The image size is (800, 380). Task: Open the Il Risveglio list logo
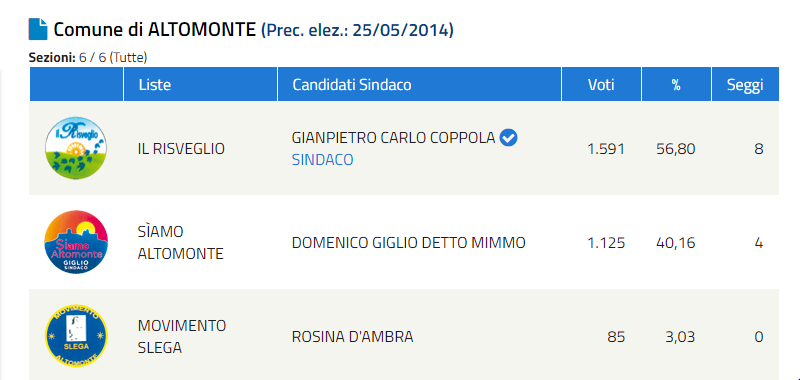[76, 148]
